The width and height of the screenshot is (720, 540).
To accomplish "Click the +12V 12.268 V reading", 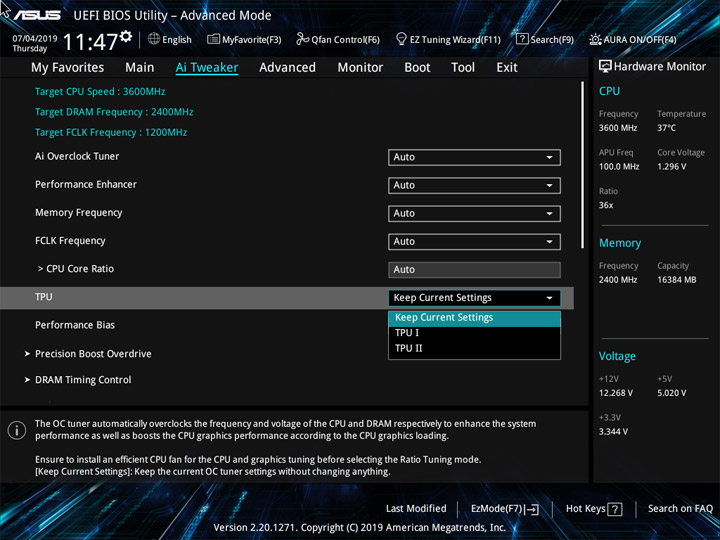I will [x=615, y=393].
